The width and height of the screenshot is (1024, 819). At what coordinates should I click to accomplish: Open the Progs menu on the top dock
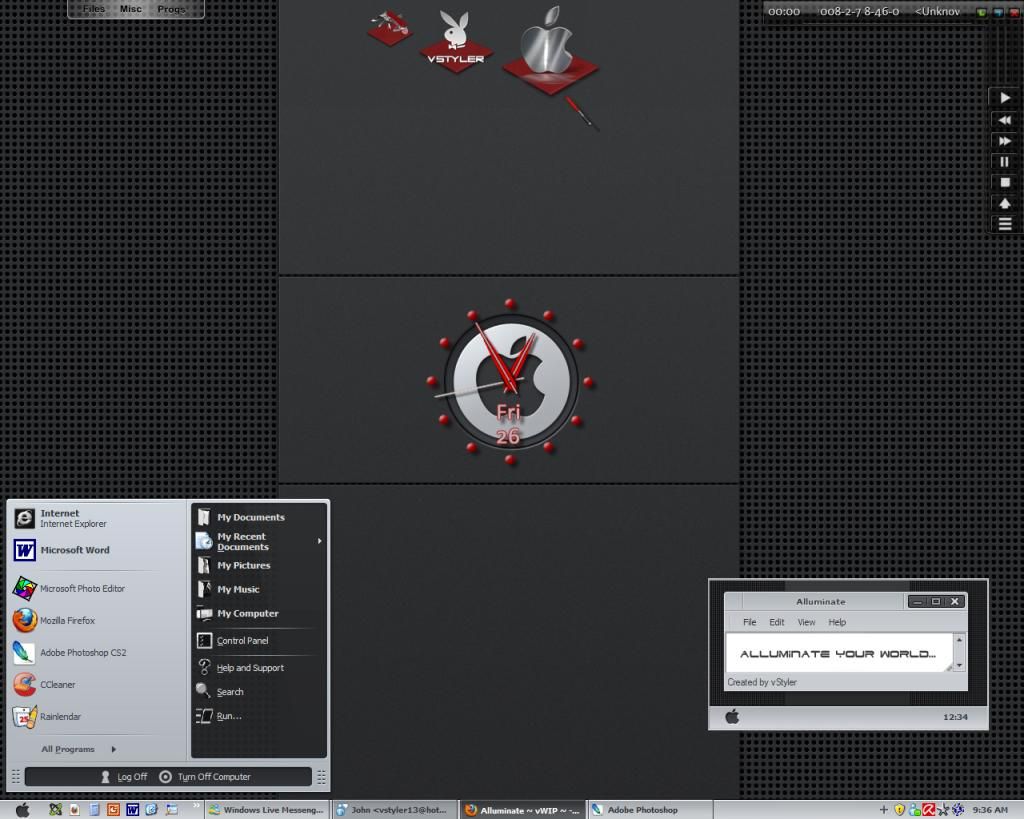pyautogui.click(x=171, y=8)
